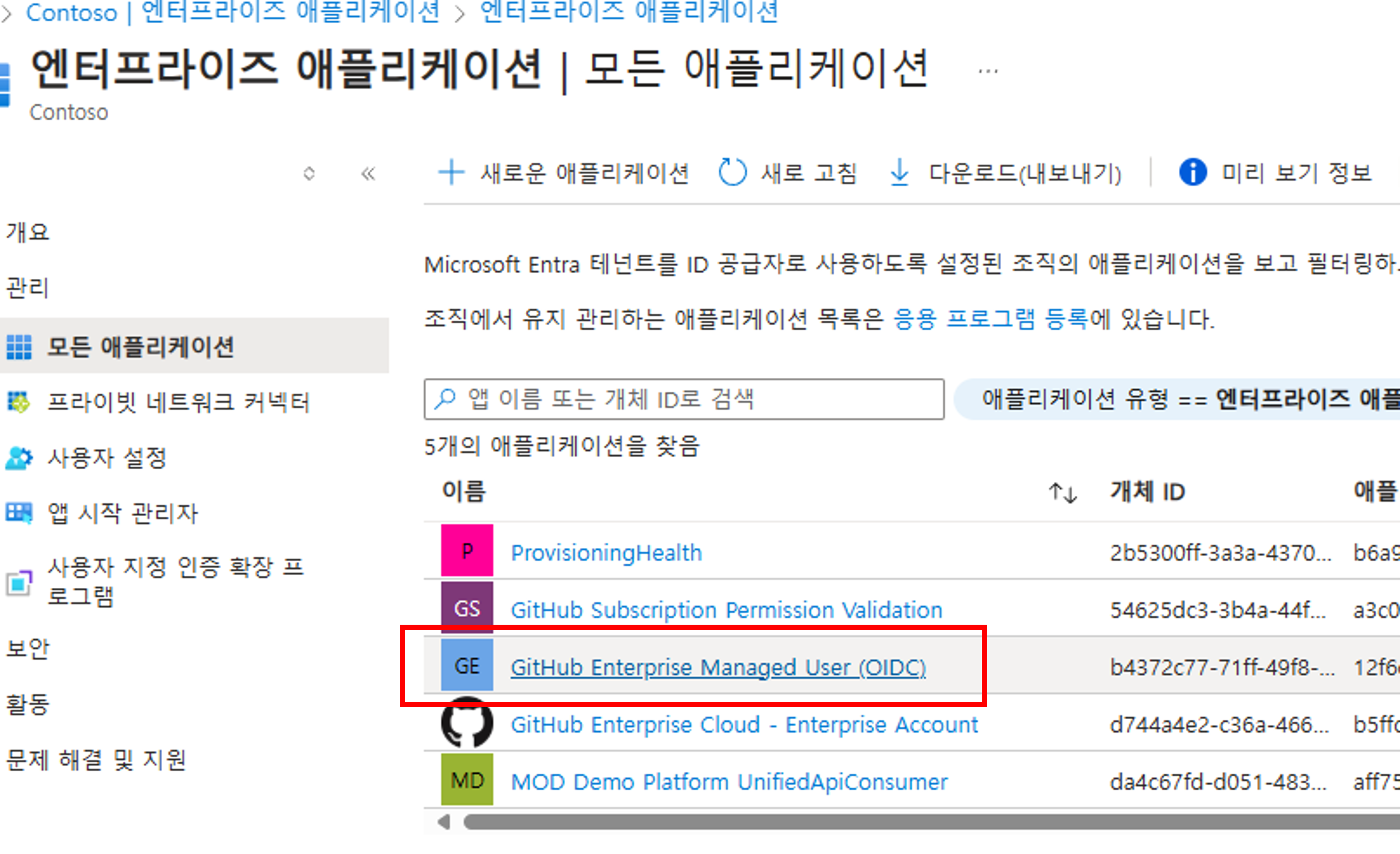Click the blue GE app icon
Viewport: 1400px width, 854px height.
[x=467, y=665]
